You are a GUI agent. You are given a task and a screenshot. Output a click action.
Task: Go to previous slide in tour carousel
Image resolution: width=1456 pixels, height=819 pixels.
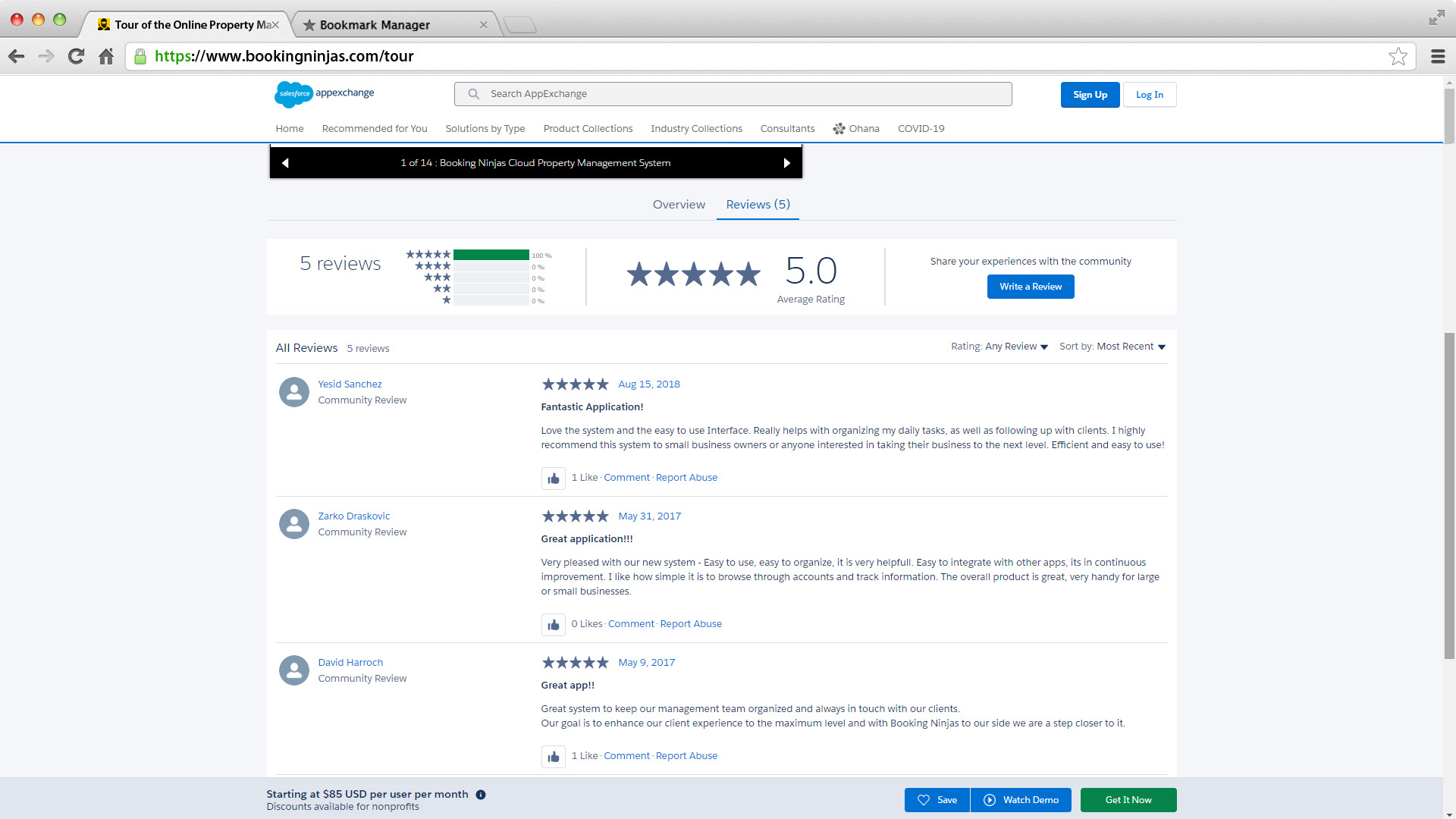click(285, 163)
